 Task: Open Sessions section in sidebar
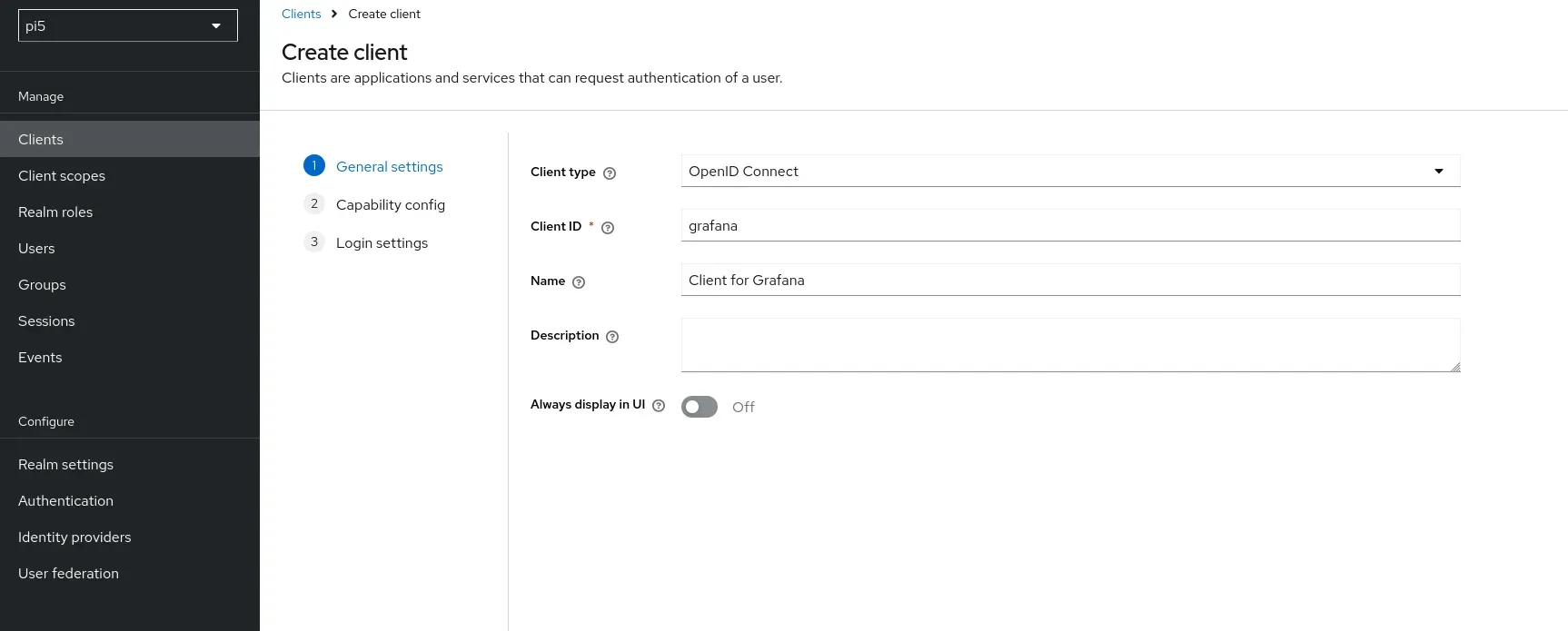130,320
